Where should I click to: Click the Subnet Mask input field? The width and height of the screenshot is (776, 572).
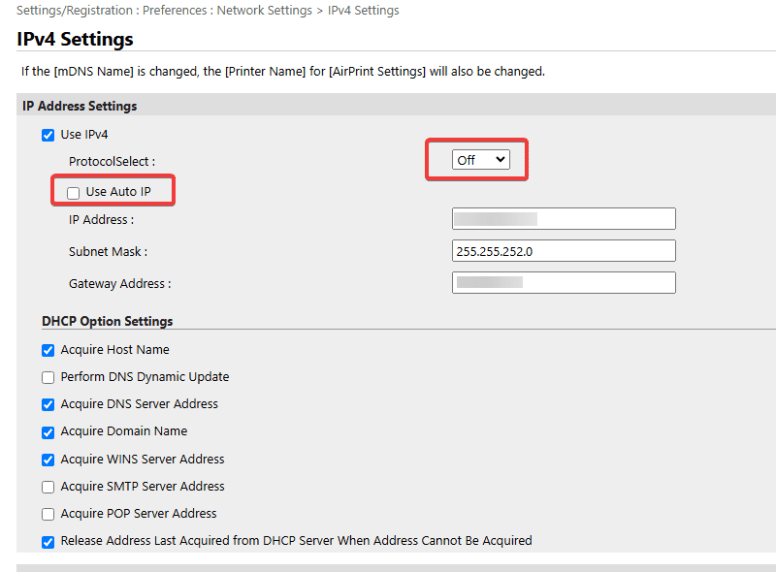[x=564, y=251]
